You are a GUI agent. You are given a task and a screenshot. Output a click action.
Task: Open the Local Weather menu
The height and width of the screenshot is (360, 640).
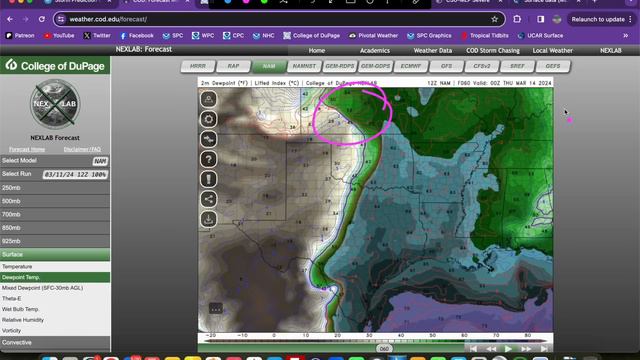click(552, 51)
